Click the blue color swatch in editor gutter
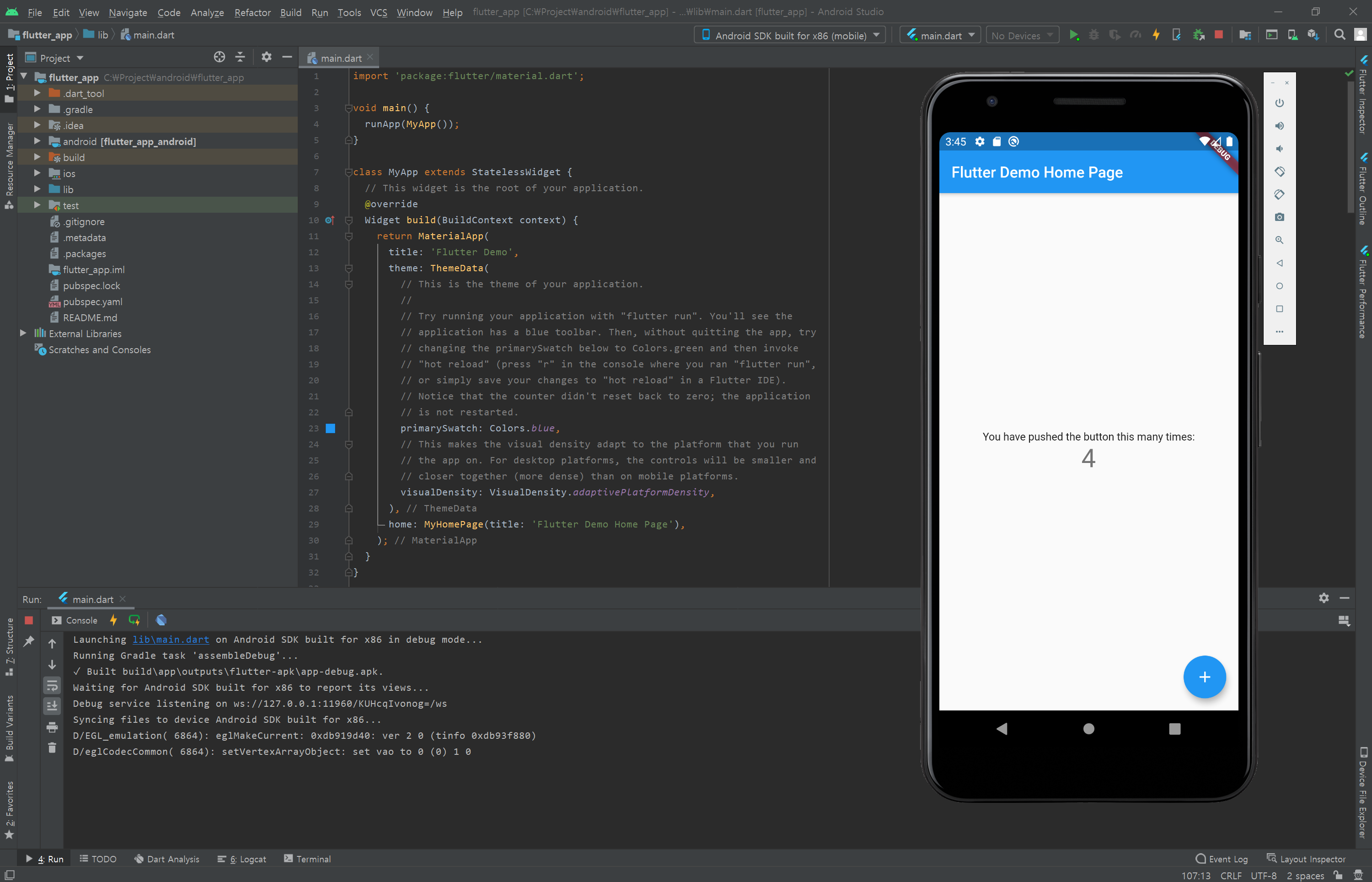The height and width of the screenshot is (882, 1372). pyautogui.click(x=330, y=428)
